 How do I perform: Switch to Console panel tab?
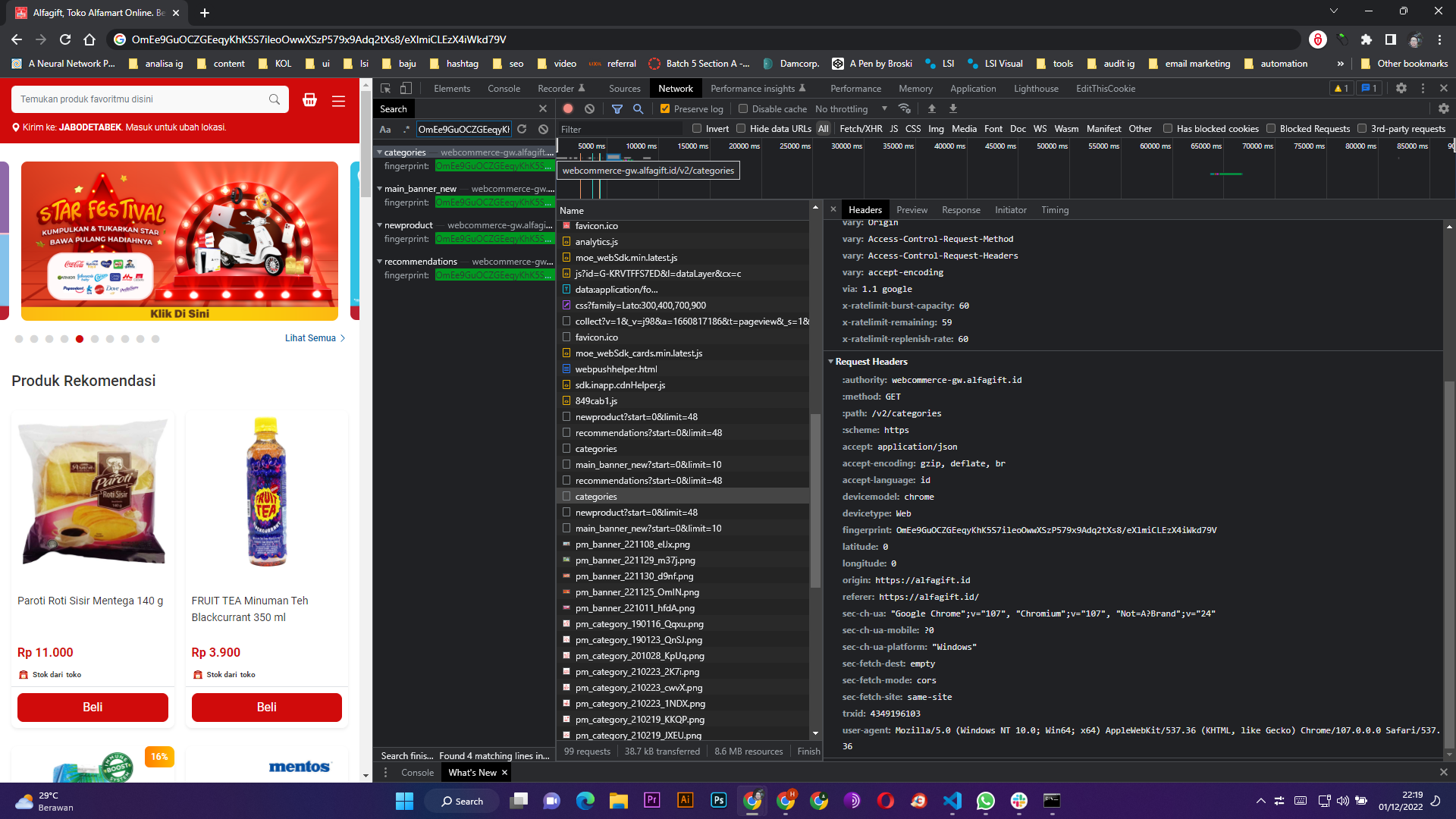tap(504, 89)
